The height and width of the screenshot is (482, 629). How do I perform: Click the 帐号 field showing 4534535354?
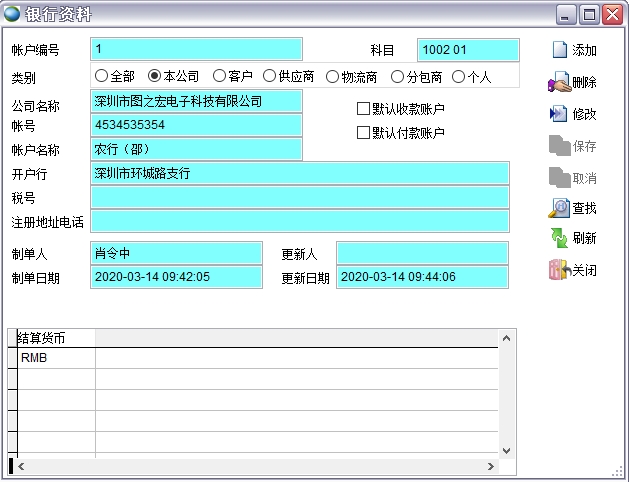(196, 125)
